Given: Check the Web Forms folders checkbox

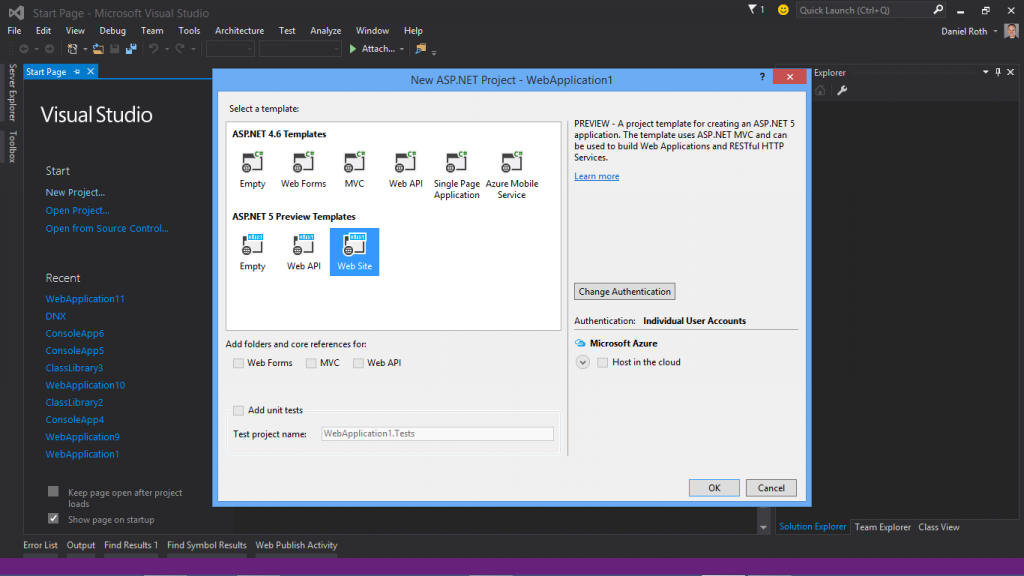Looking at the screenshot, I should point(238,363).
